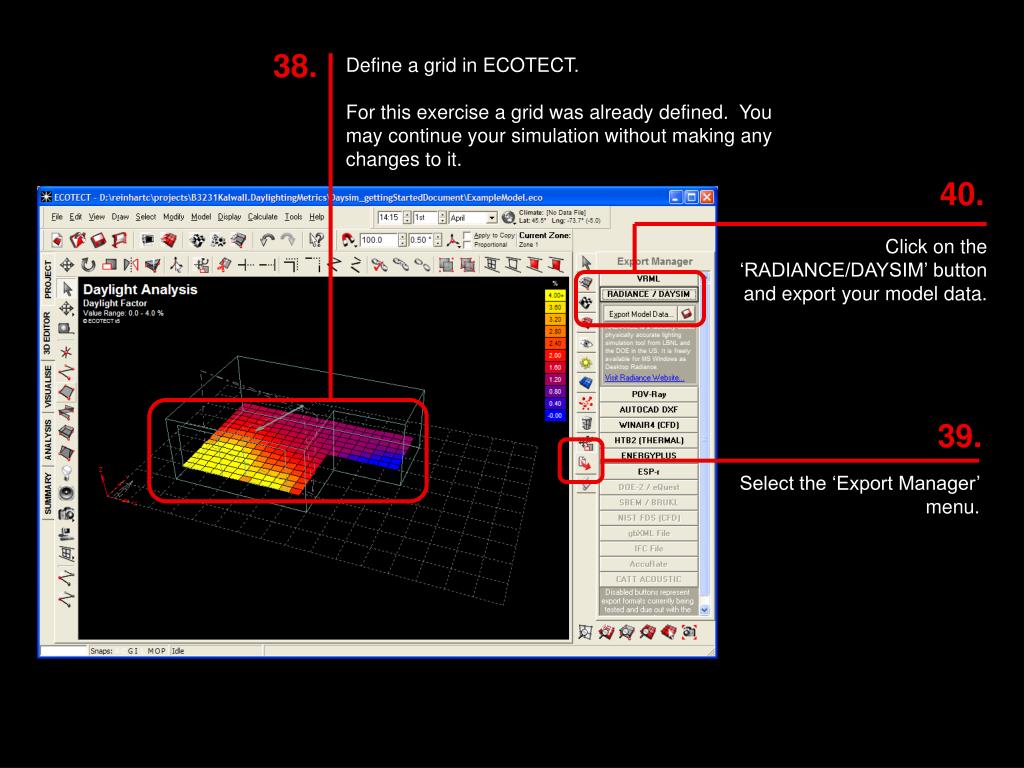This screenshot has width=1024, height=768.
Task: Open the Tools menu
Action: pos(293,217)
